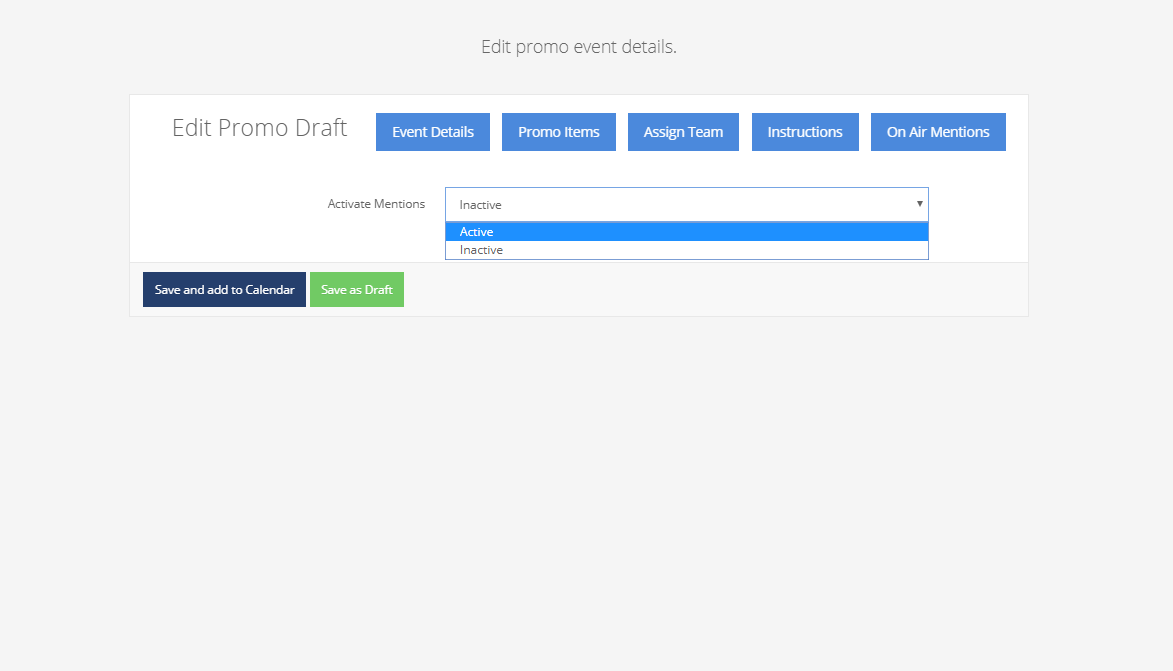Click the empty footer bar beside Save as Draft
Screen dimensions: 1173x671
[x=700, y=290]
